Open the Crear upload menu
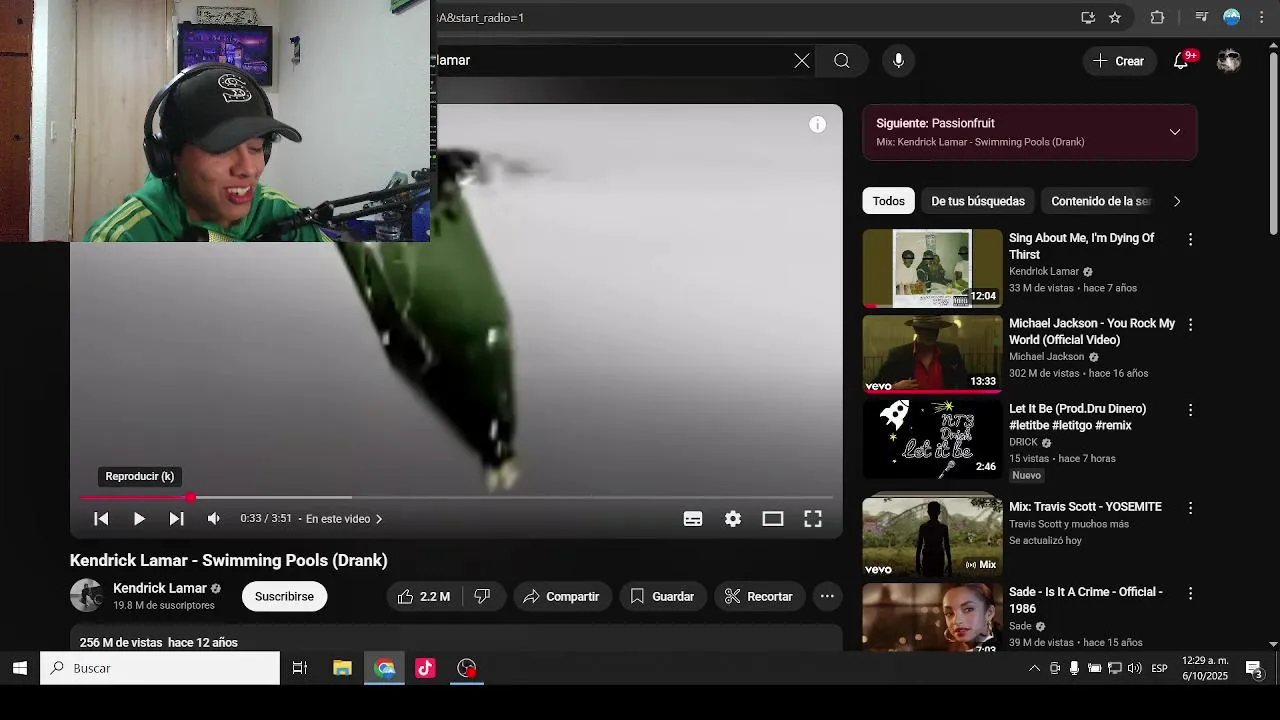 pos(1119,61)
